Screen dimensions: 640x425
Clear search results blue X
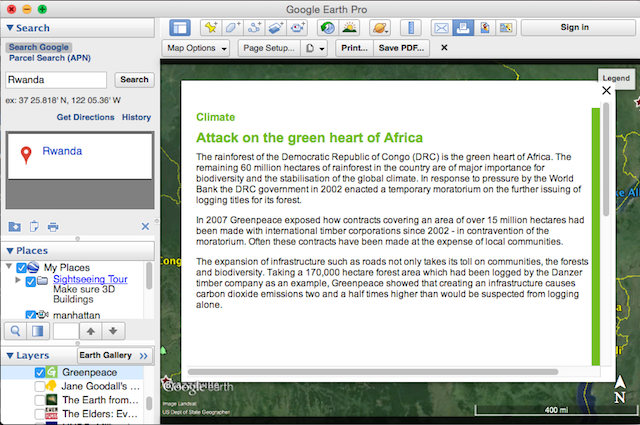(x=145, y=226)
